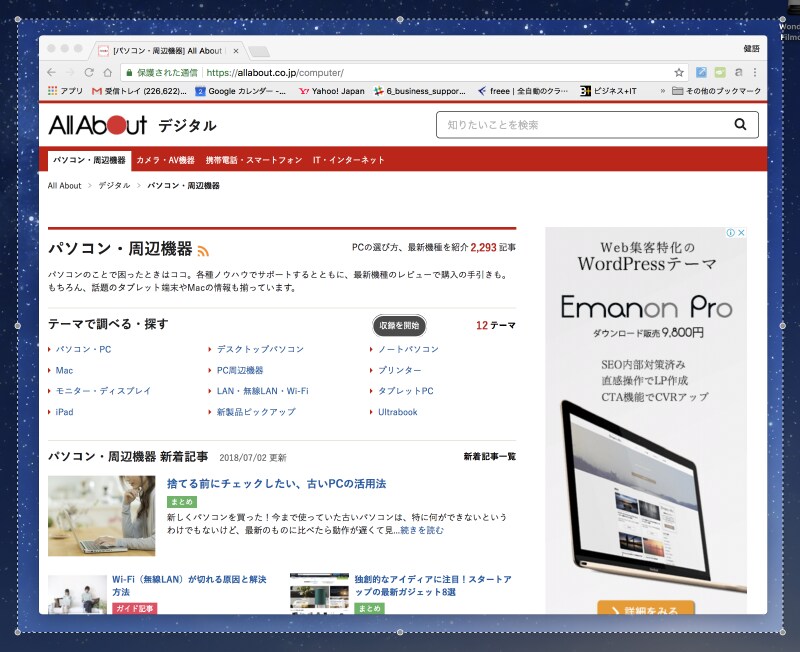
Task: Open Yahoo! Japan bookmark
Action: (x=330, y=90)
